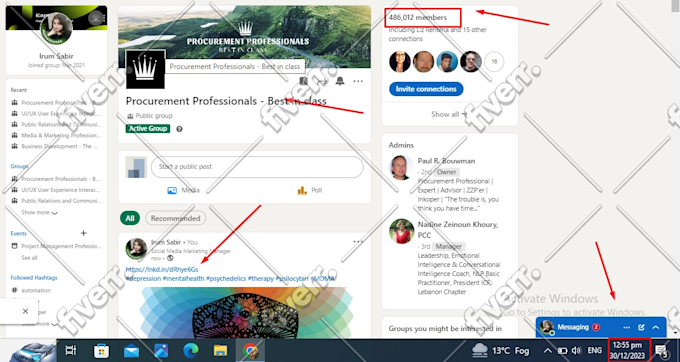Open Task View in the taskbar
The image size is (680, 362).
(x=70, y=350)
